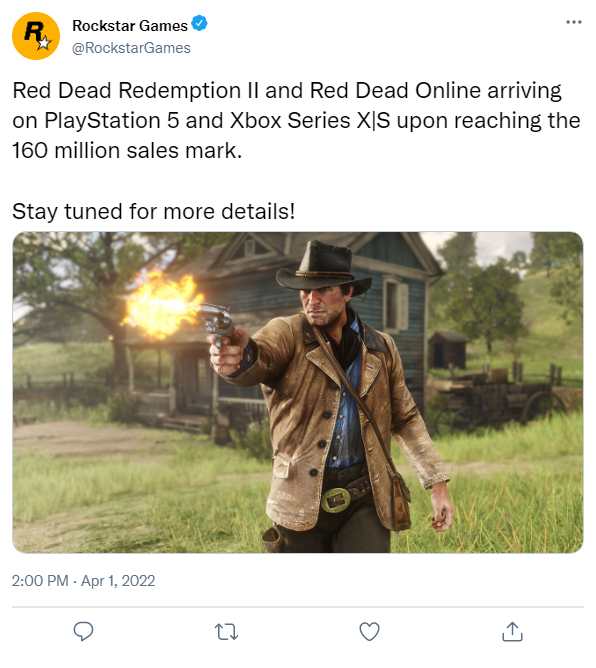This screenshot has height=668, width=596.
Task: Retweet this Rockstar Games post
Action: coord(226,632)
